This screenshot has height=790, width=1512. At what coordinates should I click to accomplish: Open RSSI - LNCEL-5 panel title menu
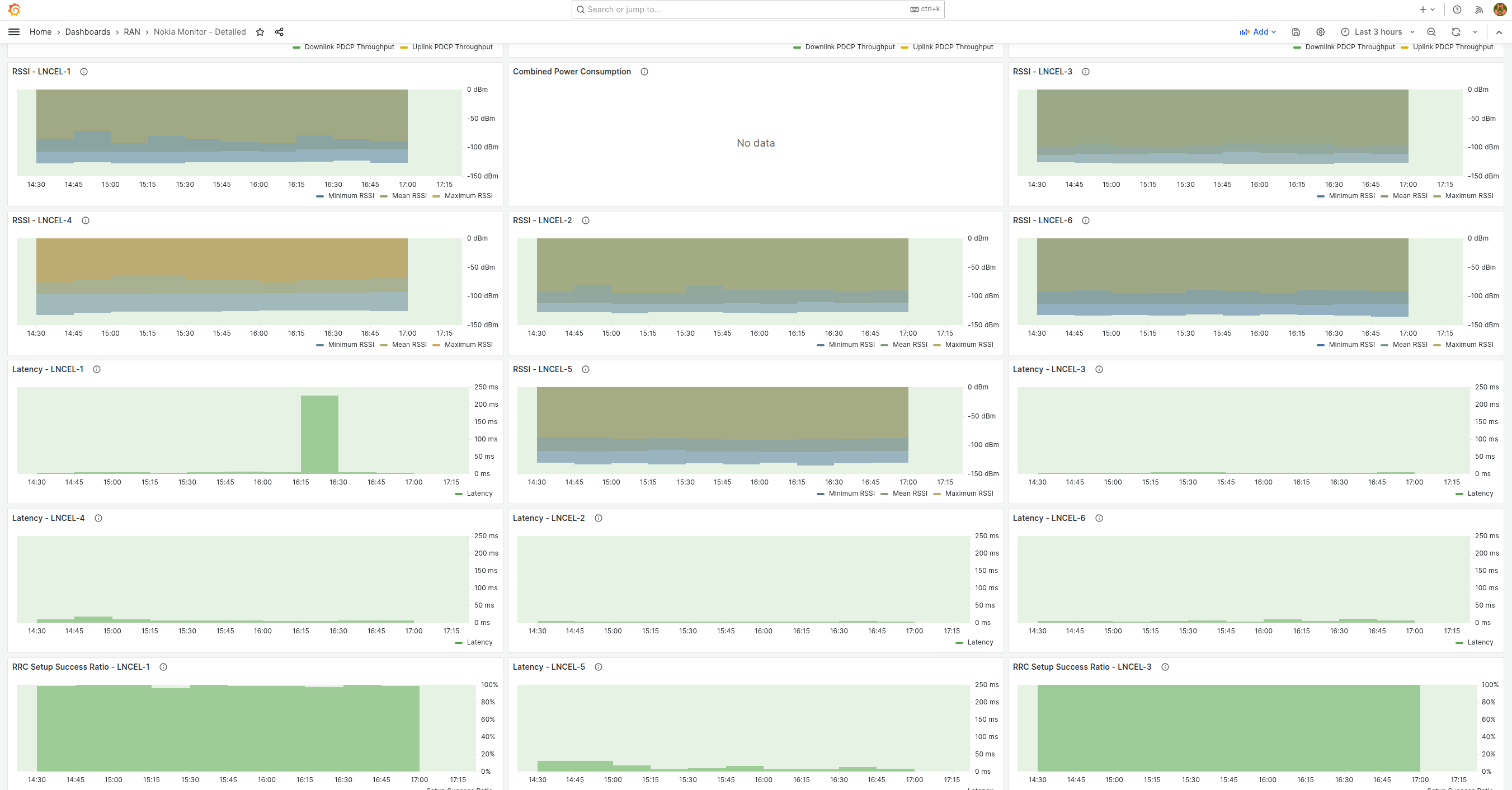pos(543,369)
